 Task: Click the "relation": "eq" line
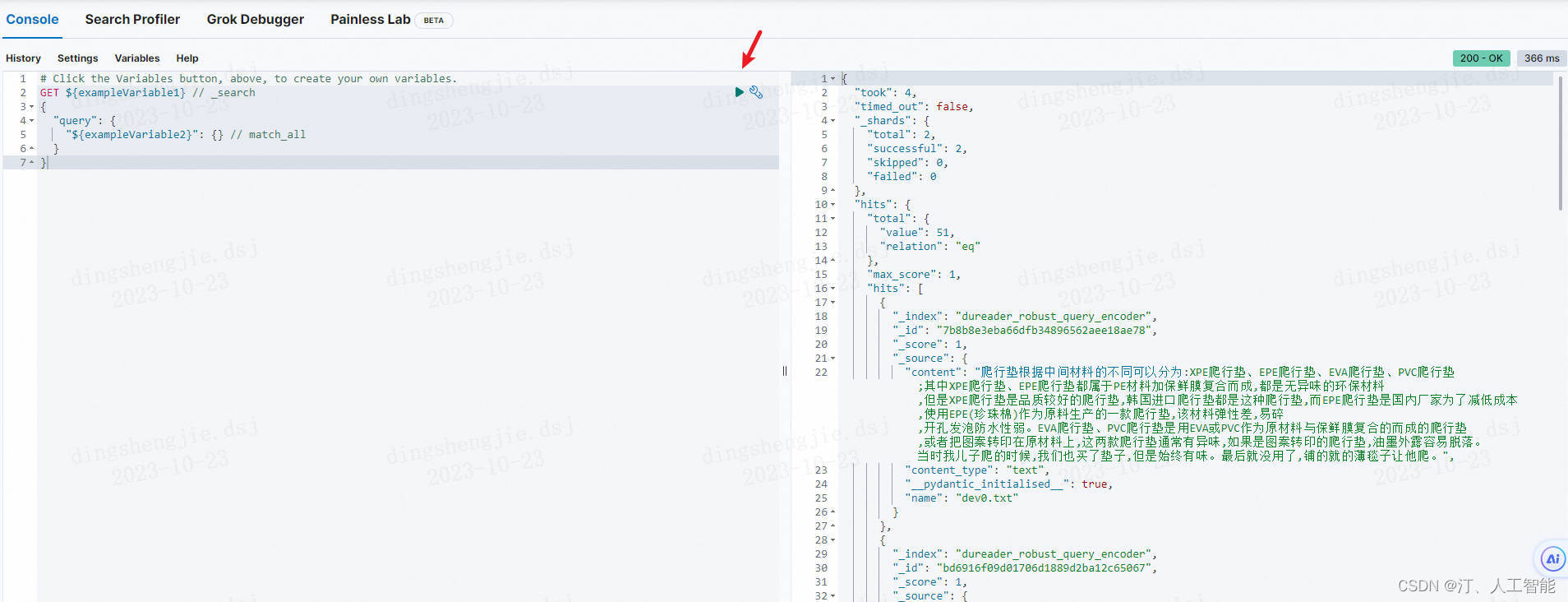pos(930,247)
